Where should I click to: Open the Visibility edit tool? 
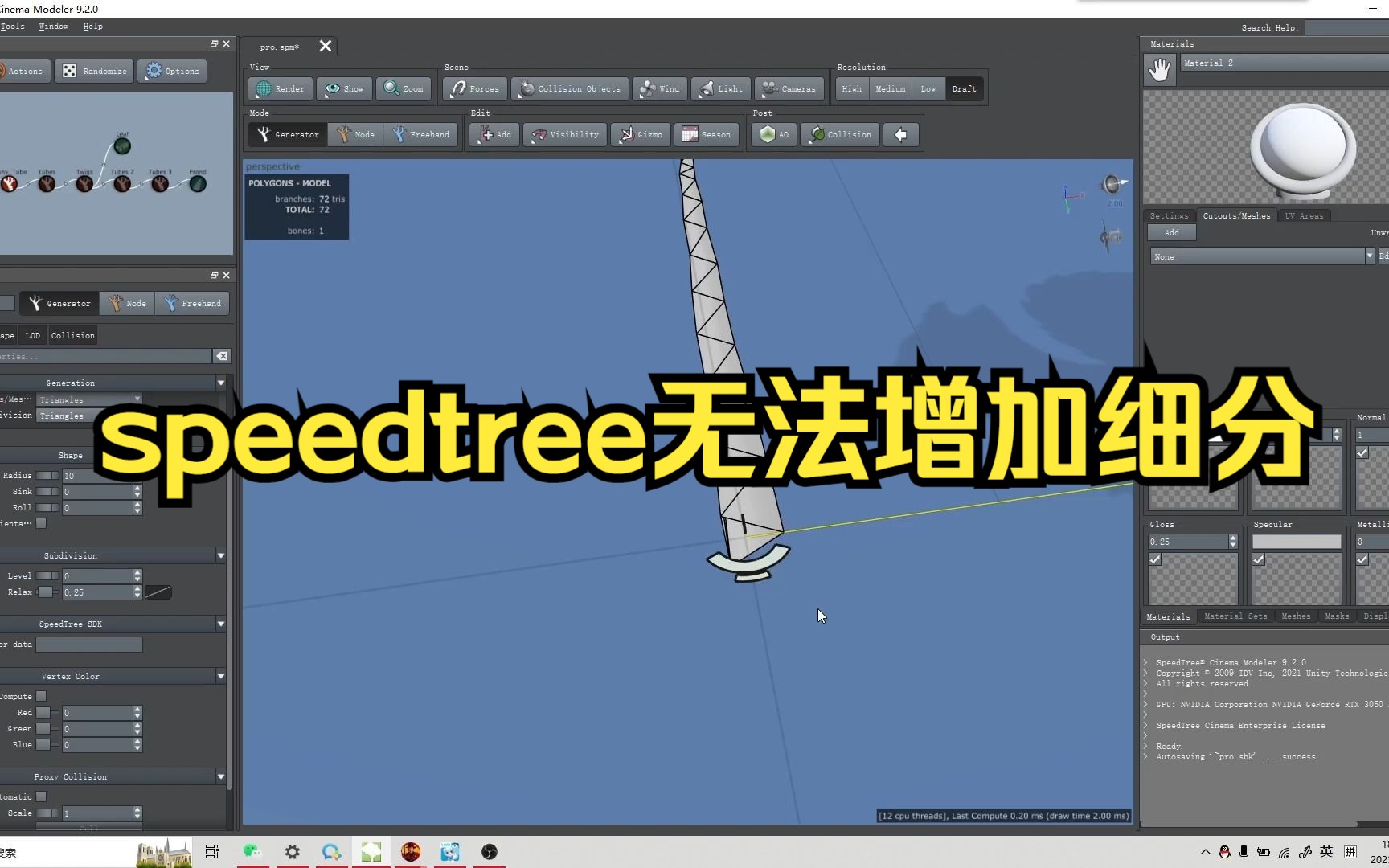click(x=565, y=134)
